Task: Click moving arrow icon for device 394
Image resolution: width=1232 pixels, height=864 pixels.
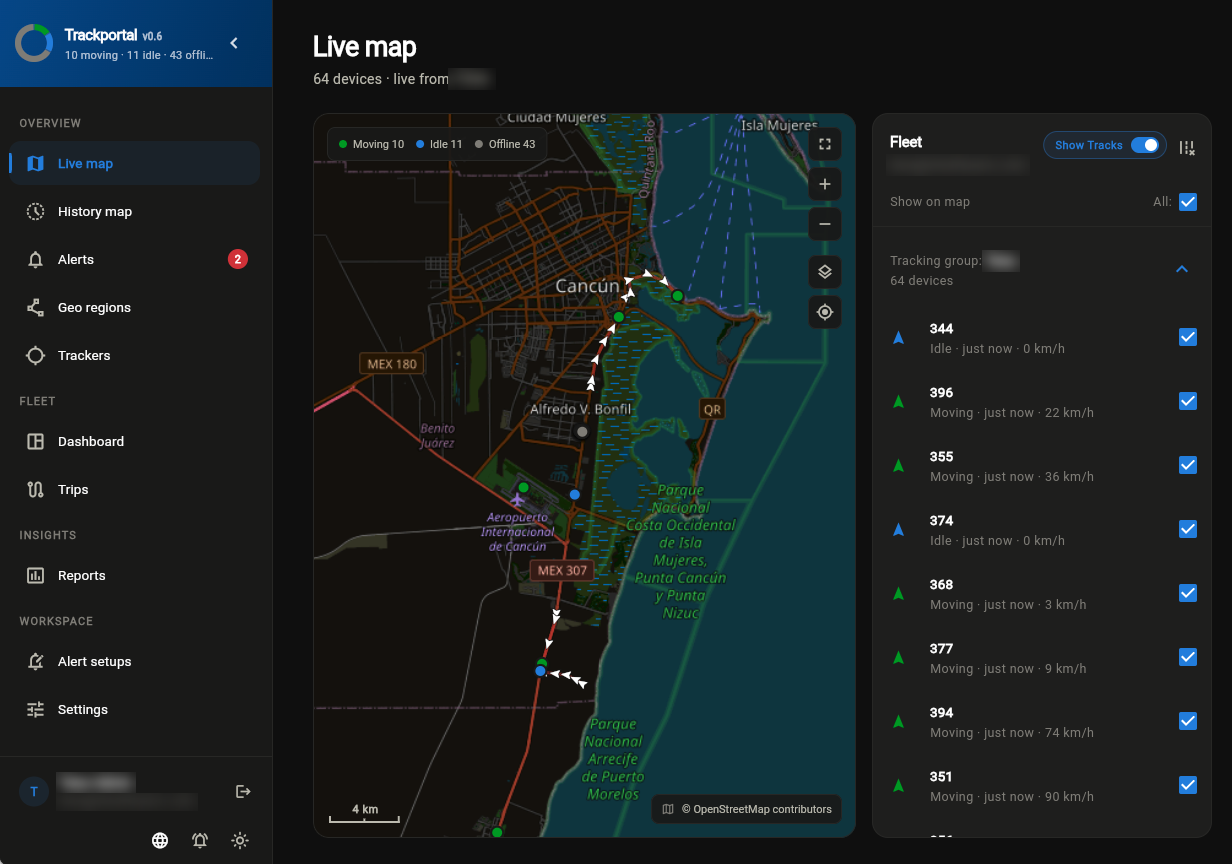Action: pyautogui.click(x=898, y=722)
